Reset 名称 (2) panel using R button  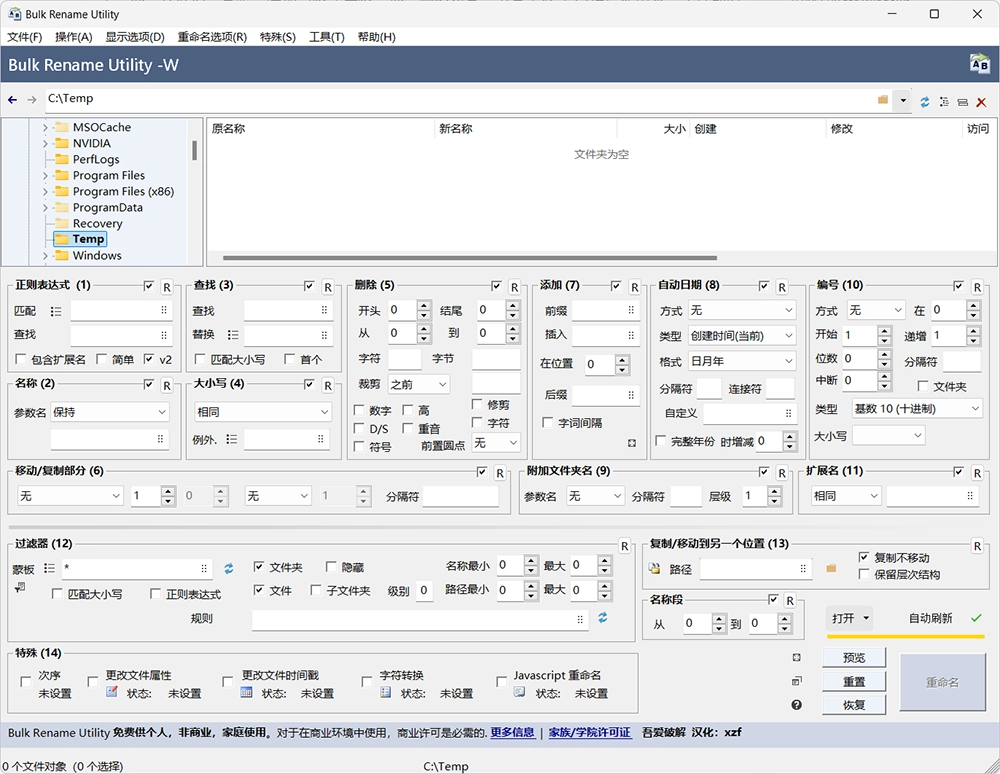pyautogui.click(x=166, y=385)
